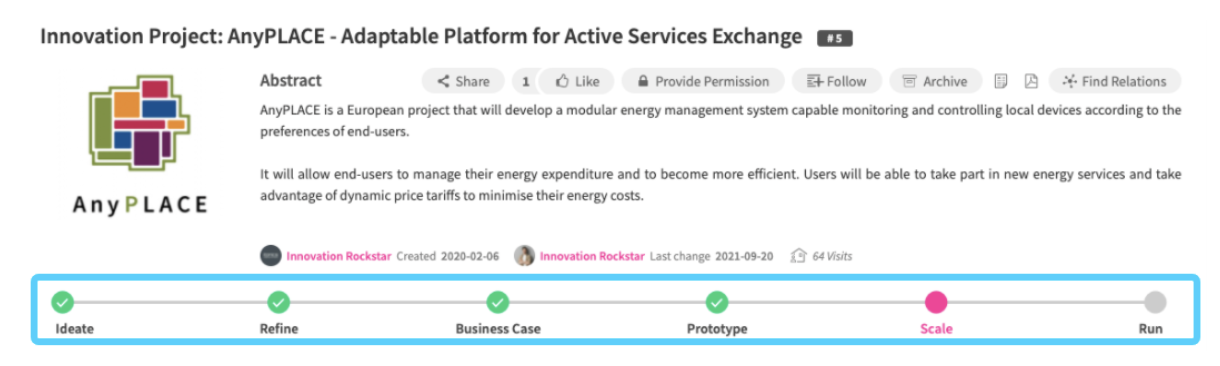Image resolution: width=1220 pixels, height=366 pixels.
Task: Click Provide Permission button
Action: (703, 81)
